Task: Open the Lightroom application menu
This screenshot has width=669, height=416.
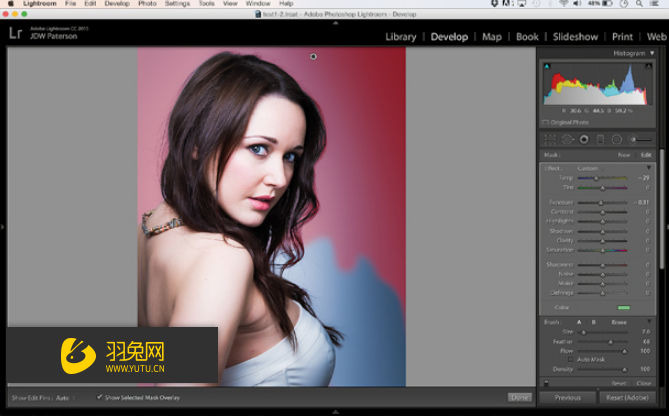Action: [39, 3]
